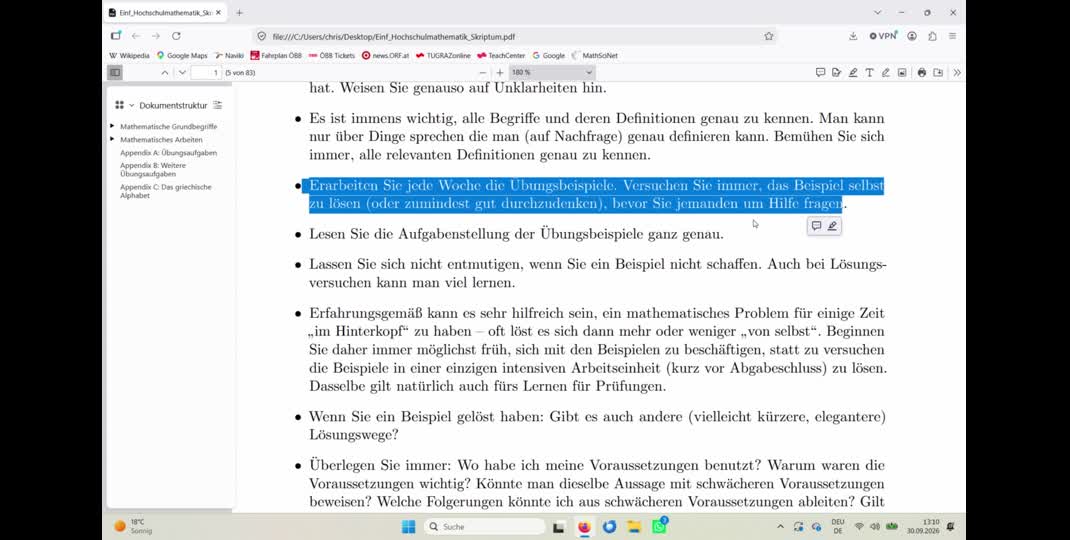Show hidden system tray icons

pyautogui.click(x=780, y=526)
